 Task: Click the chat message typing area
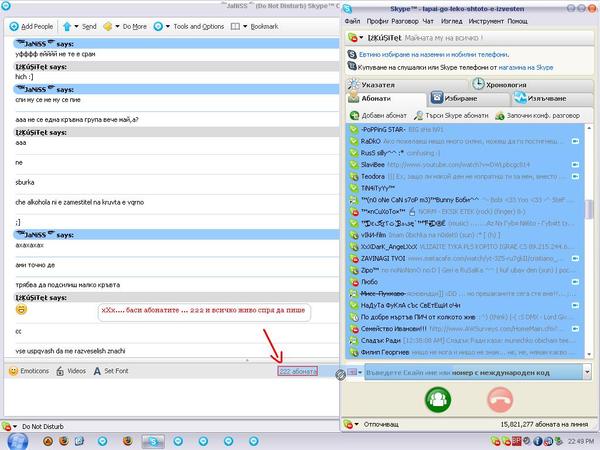pyautogui.click(x=171, y=398)
